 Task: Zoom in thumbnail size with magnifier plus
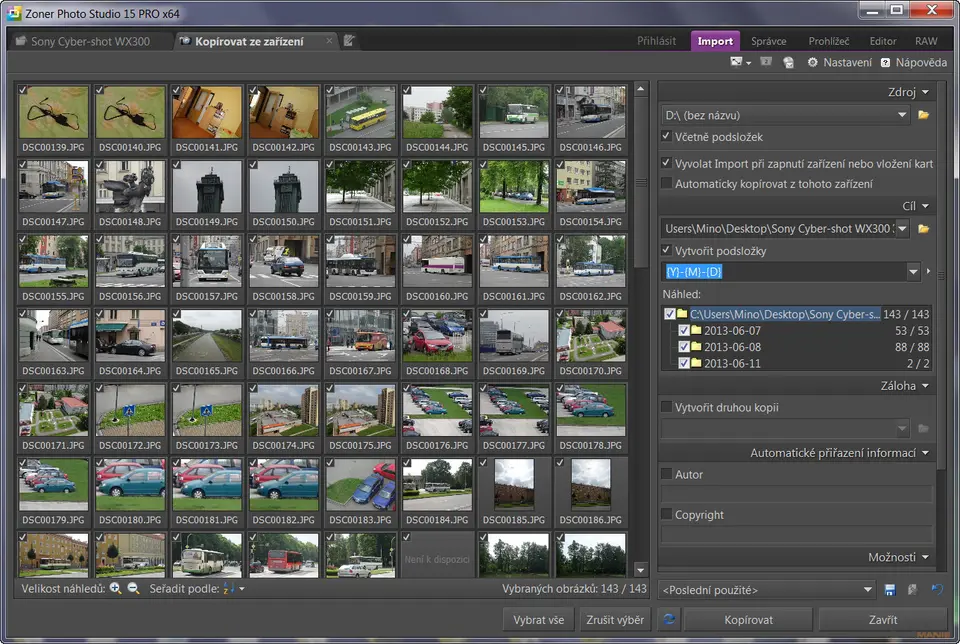pos(115,589)
